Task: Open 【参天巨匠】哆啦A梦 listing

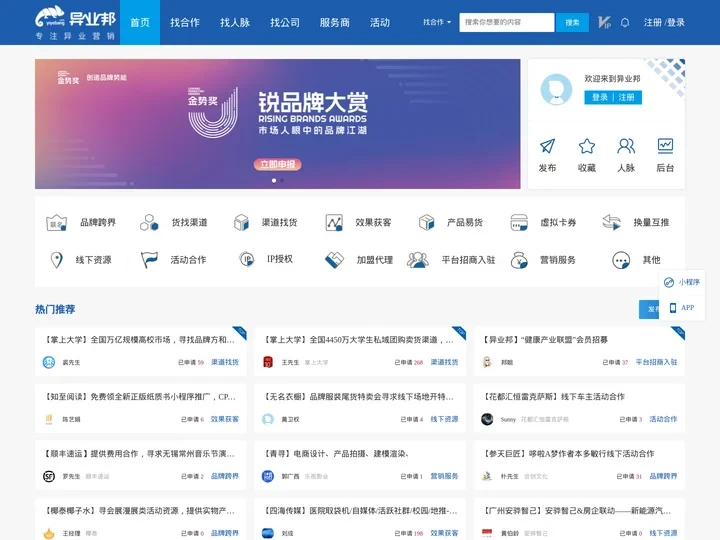Action: pos(568,454)
